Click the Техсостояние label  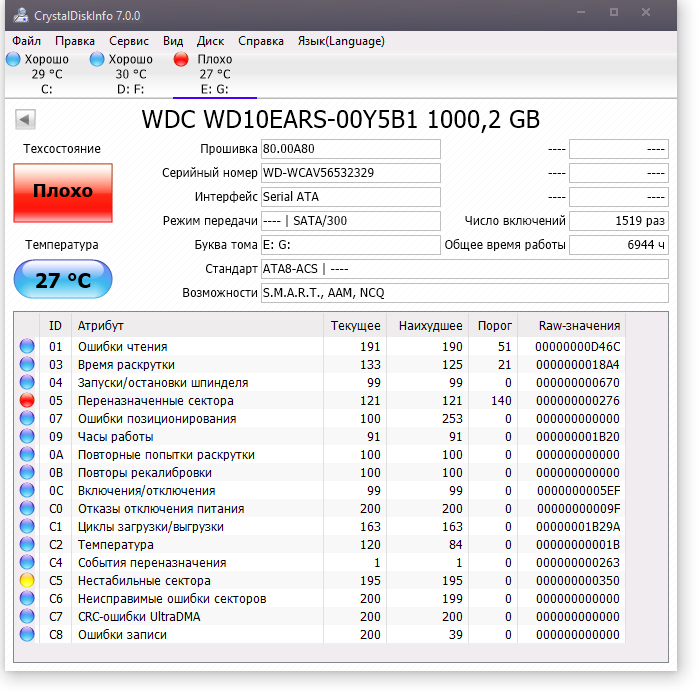click(62, 149)
